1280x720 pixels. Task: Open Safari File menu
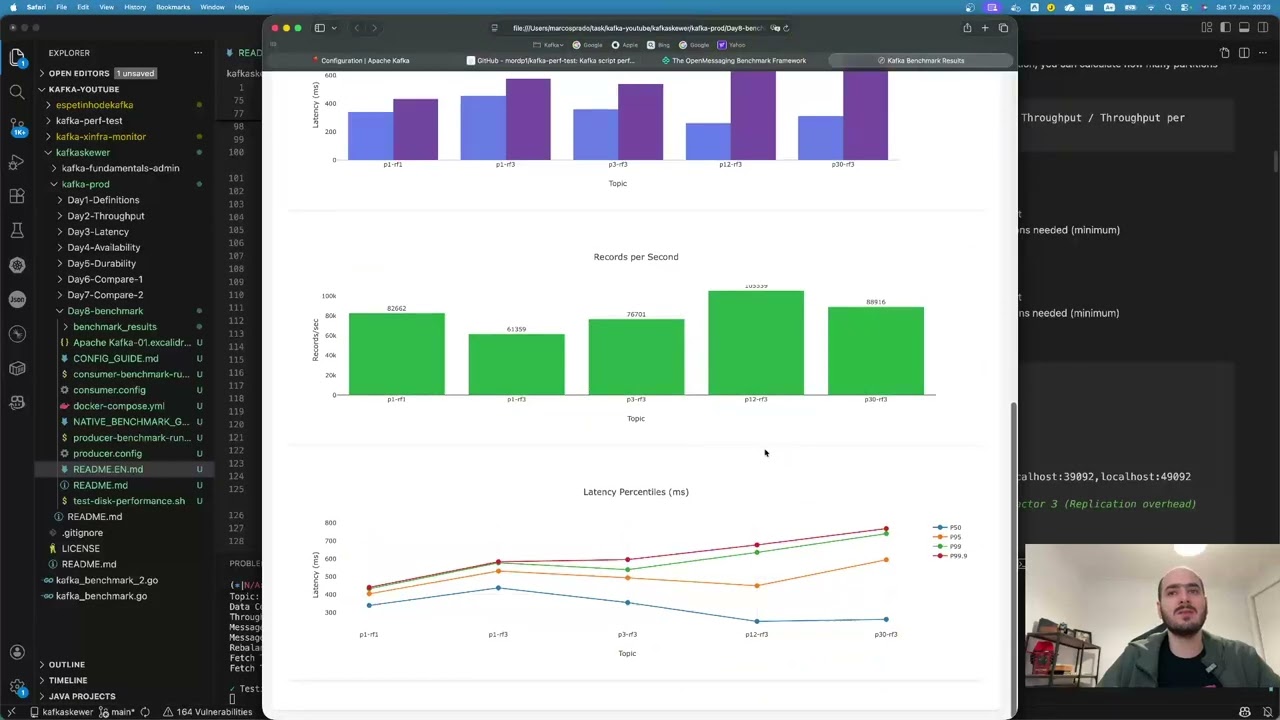[x=61, y=7]
